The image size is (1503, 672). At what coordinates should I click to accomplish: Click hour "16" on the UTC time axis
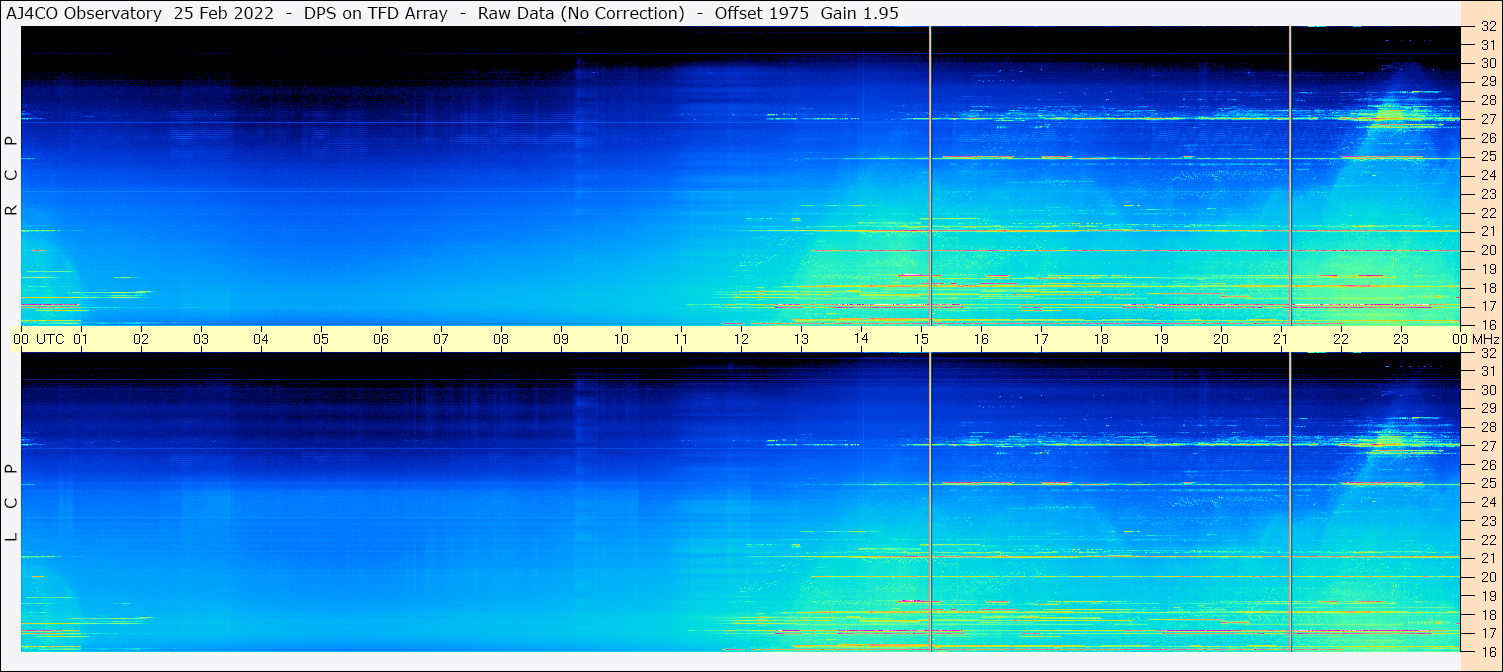click(981, 339)
